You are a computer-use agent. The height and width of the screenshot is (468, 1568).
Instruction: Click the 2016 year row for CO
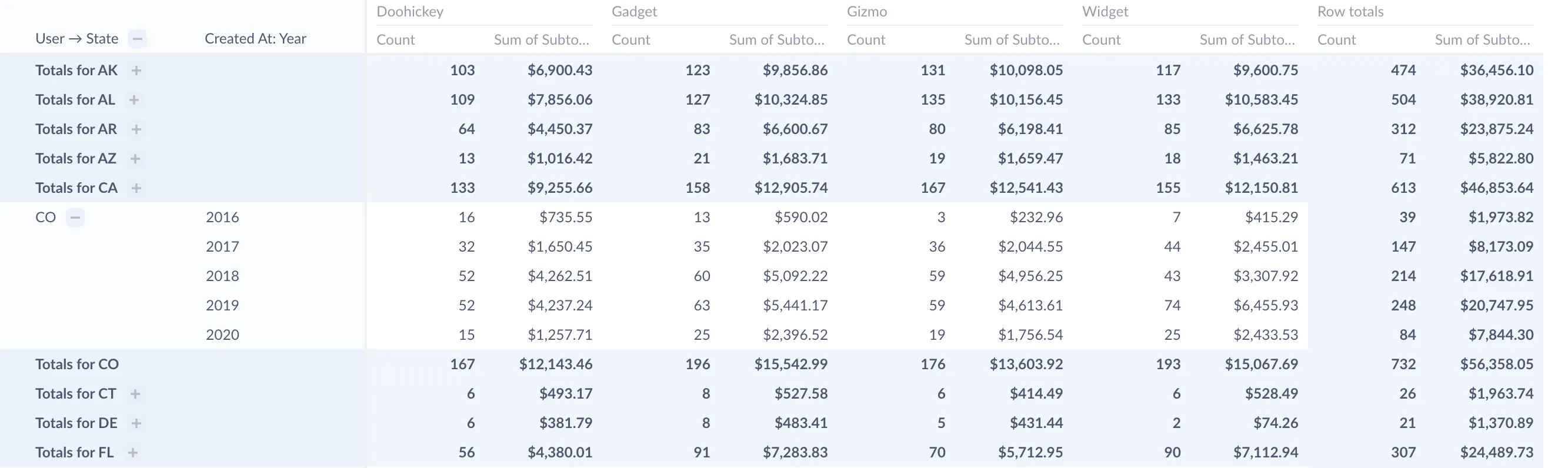[x=222, y=218]
